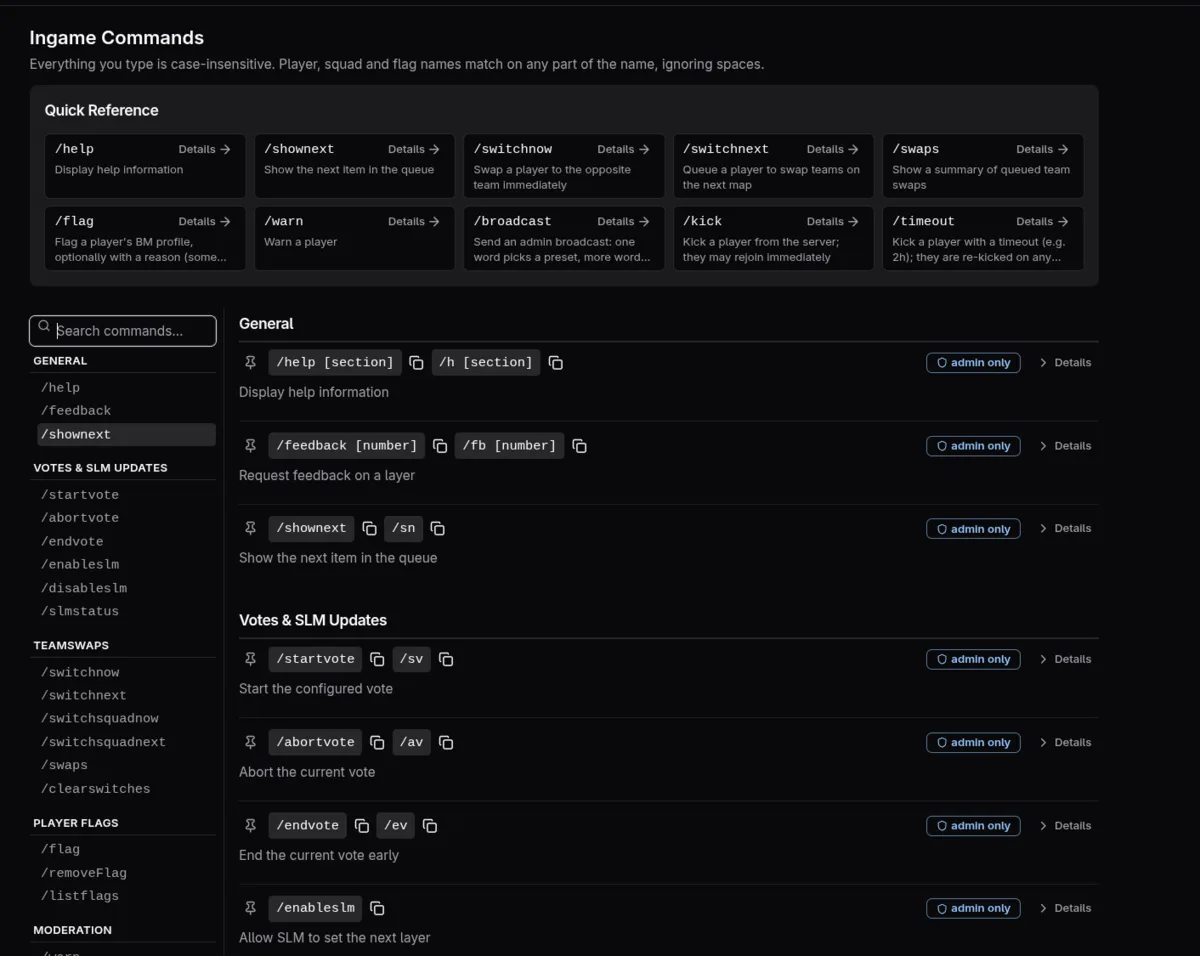Screen dimensions: 1200x956
Task: Go to /switchsquadnow in sidebar
Action: click(x=126, y=718)
